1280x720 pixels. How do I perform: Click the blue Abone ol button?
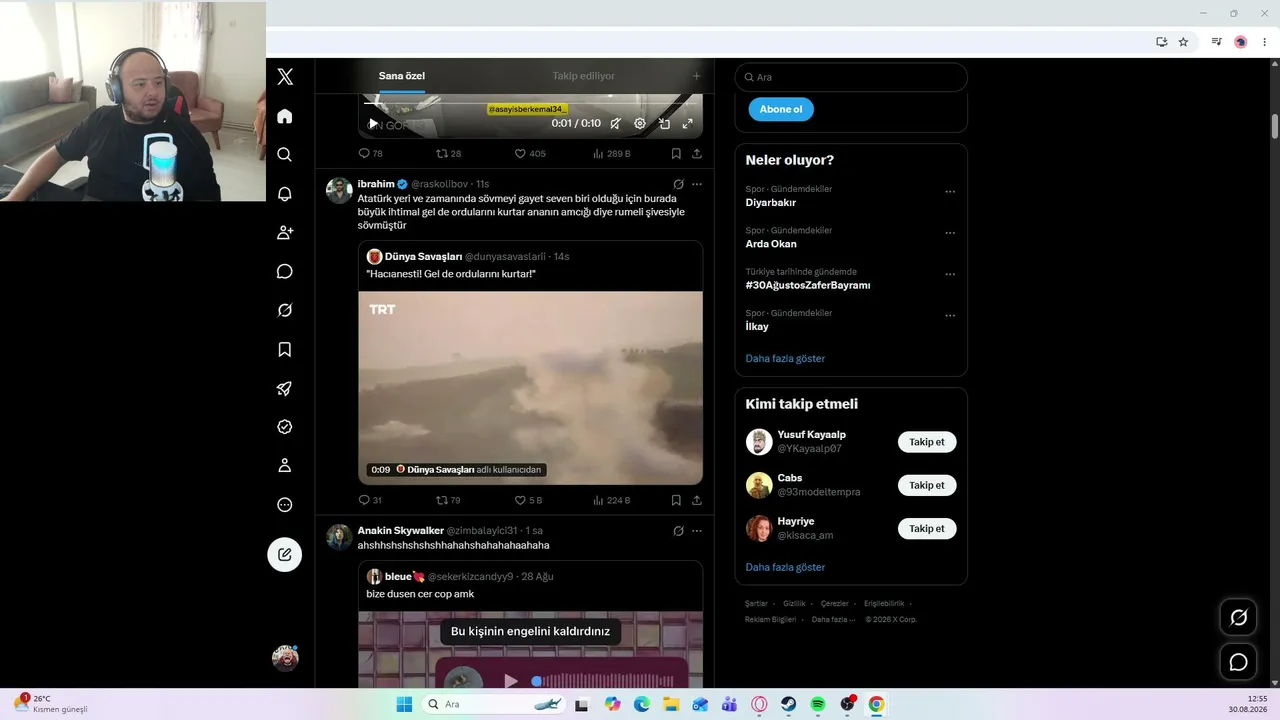(781, 109)
